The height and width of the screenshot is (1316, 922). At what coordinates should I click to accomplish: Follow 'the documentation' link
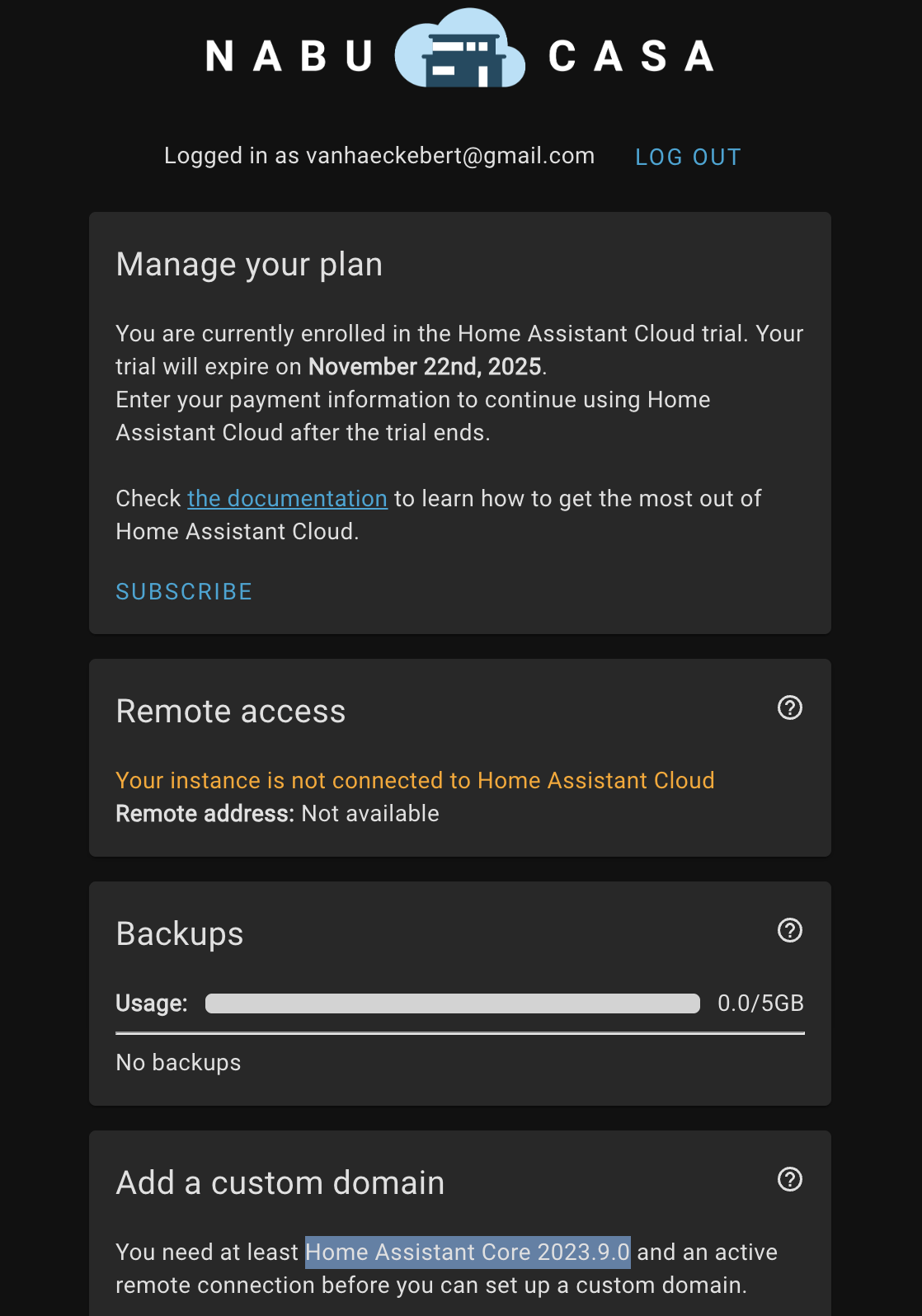(x=287, y=499)
